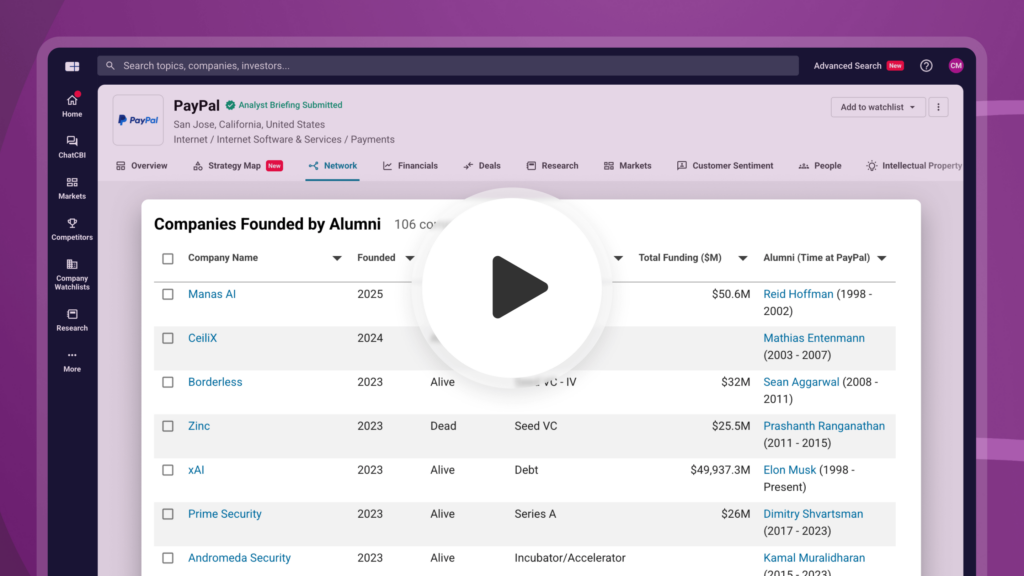Toggle the select-all header checkbox
Viewport: 1024px width, 576px height.
[x=168, y=259]
